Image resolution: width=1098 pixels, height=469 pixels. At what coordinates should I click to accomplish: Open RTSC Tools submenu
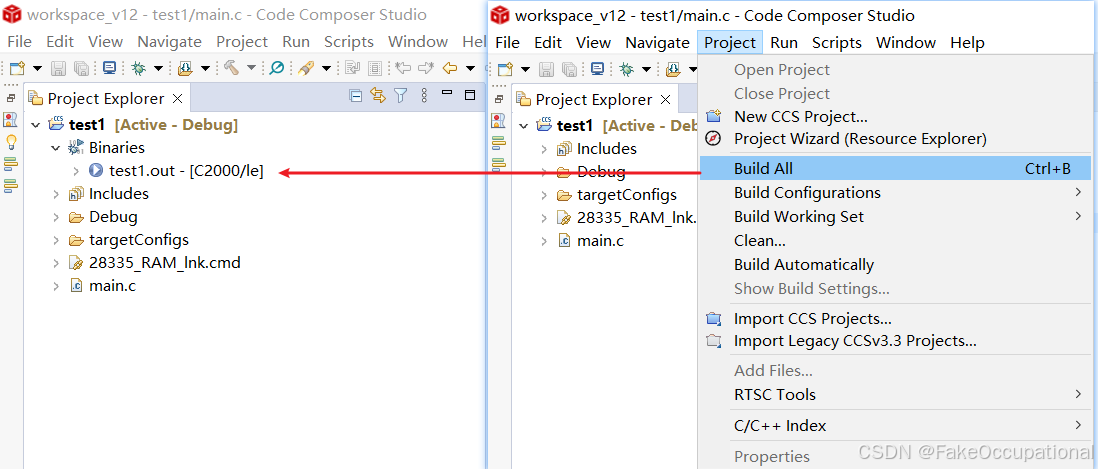[895, 394]
